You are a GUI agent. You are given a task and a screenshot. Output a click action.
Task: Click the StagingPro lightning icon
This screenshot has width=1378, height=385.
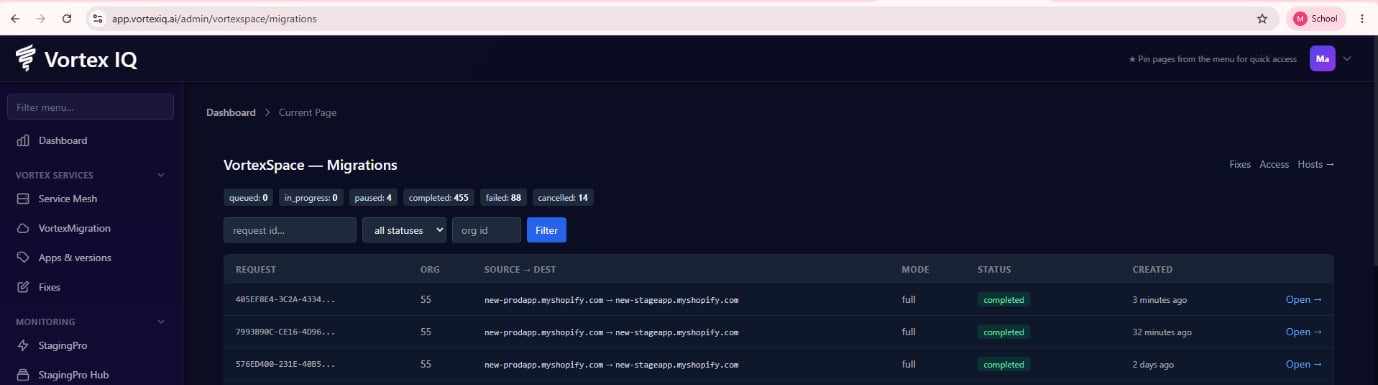[23, 346]
